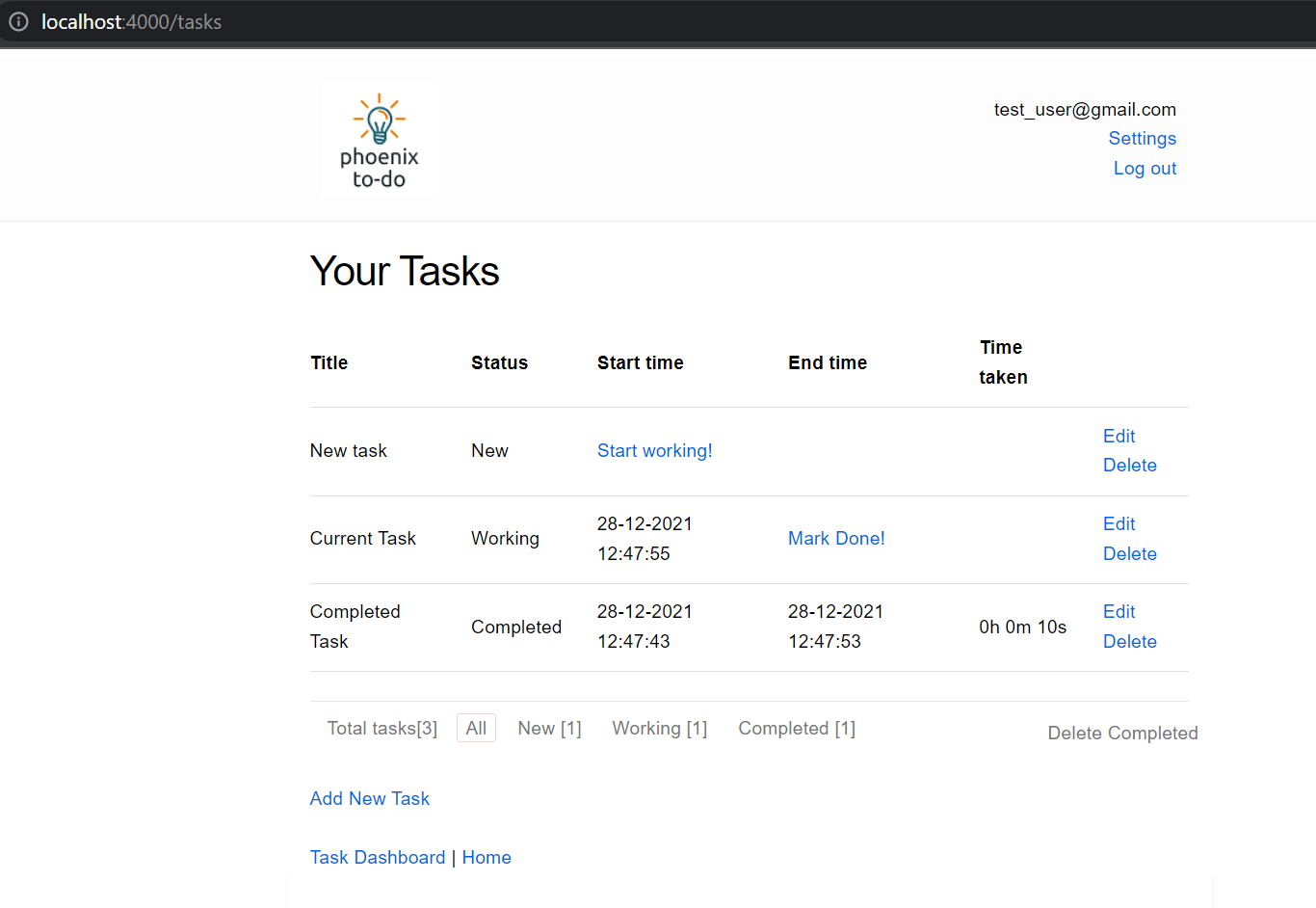1316x908 pixels.
Task: Click the End time column header
Action: click(827, 362)
